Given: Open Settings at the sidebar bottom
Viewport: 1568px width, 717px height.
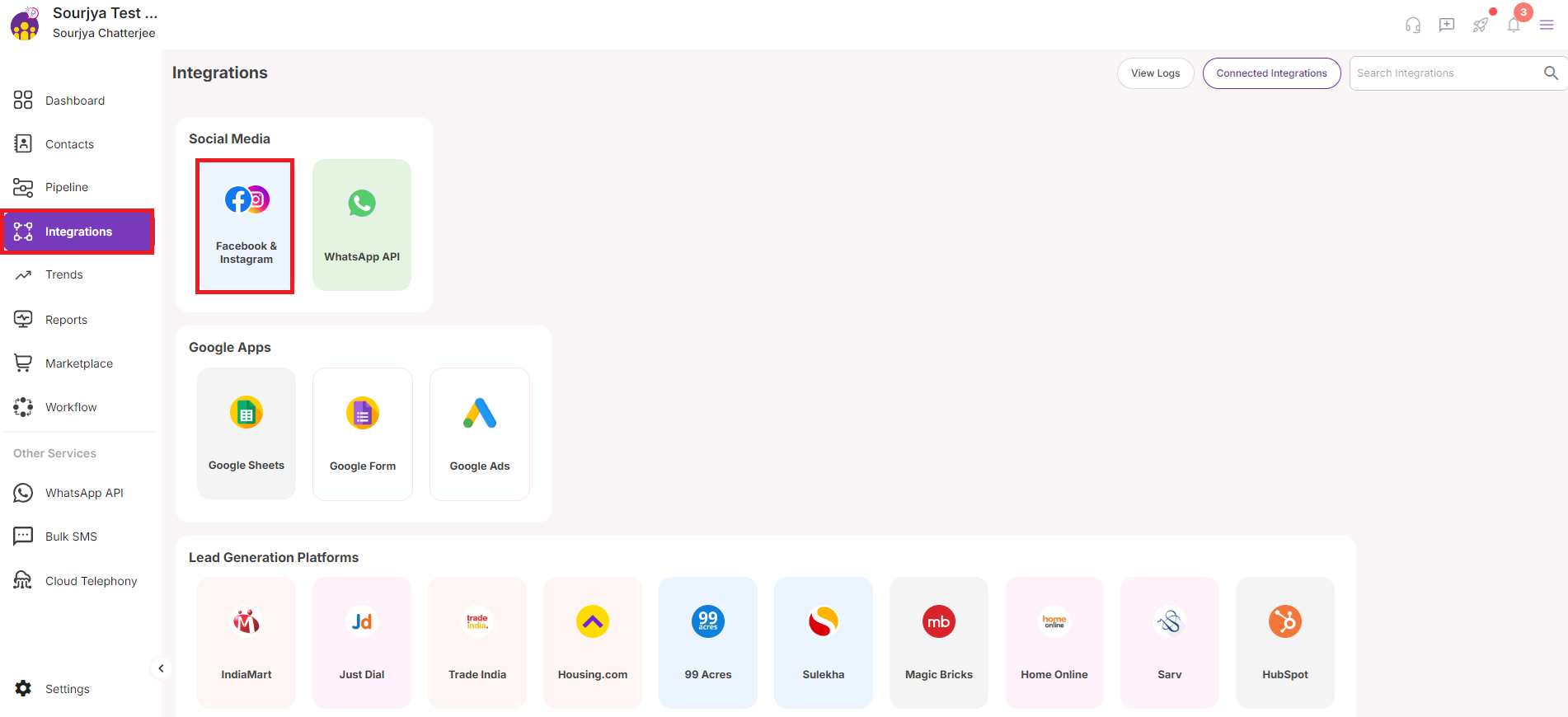Looking at the screenshot, I should tap(68, 689).
